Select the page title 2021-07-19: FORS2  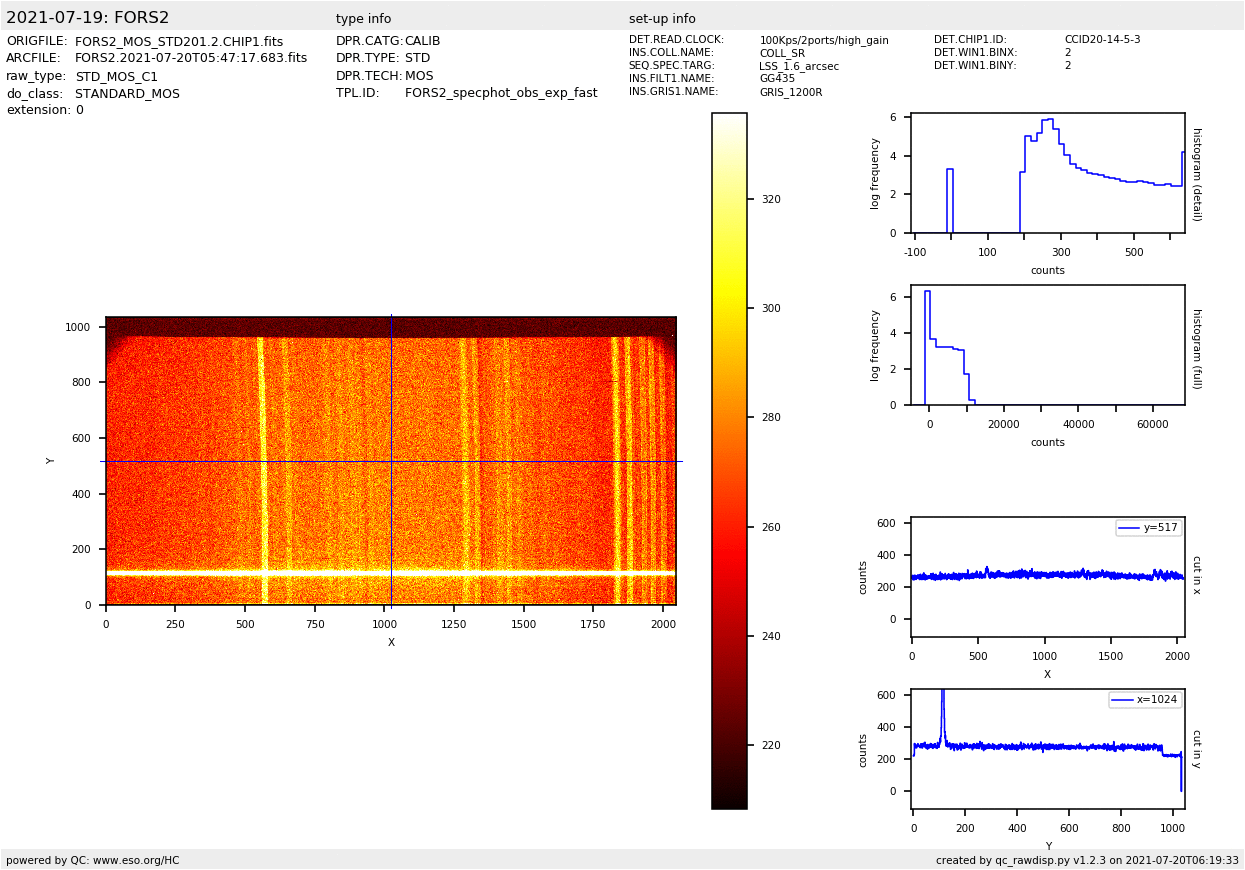tap(88, 18)
